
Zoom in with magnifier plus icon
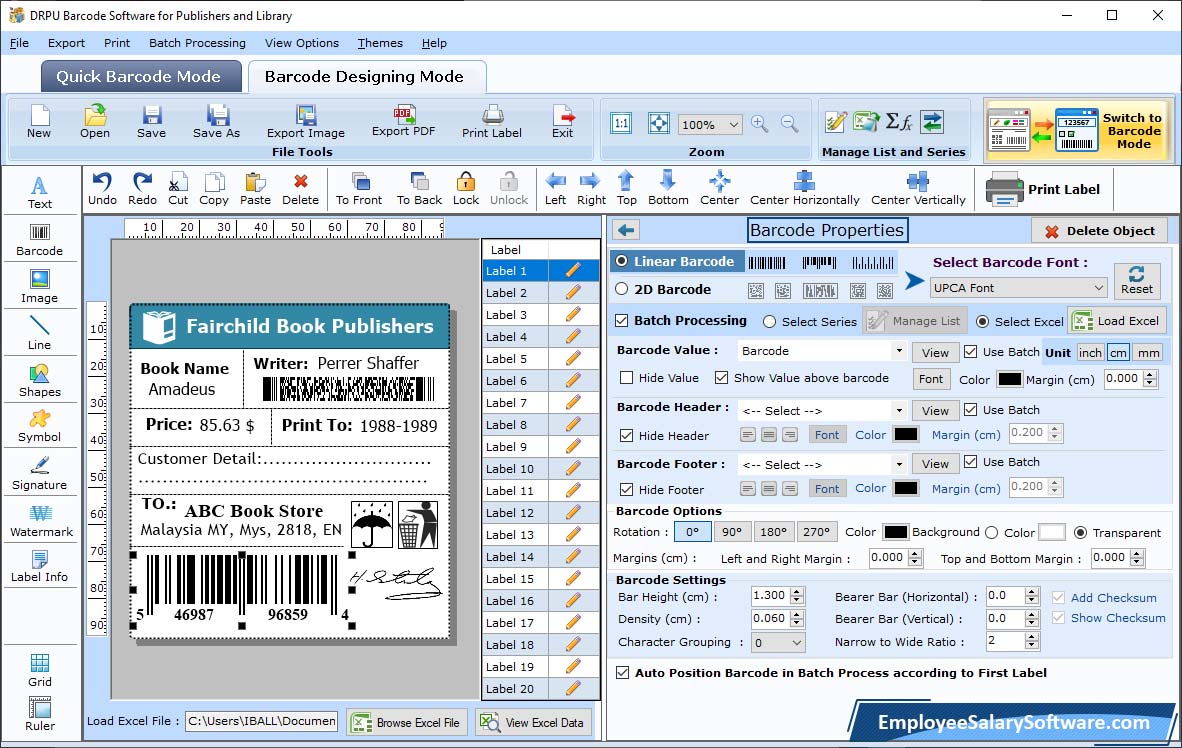(x=760, y=124)
